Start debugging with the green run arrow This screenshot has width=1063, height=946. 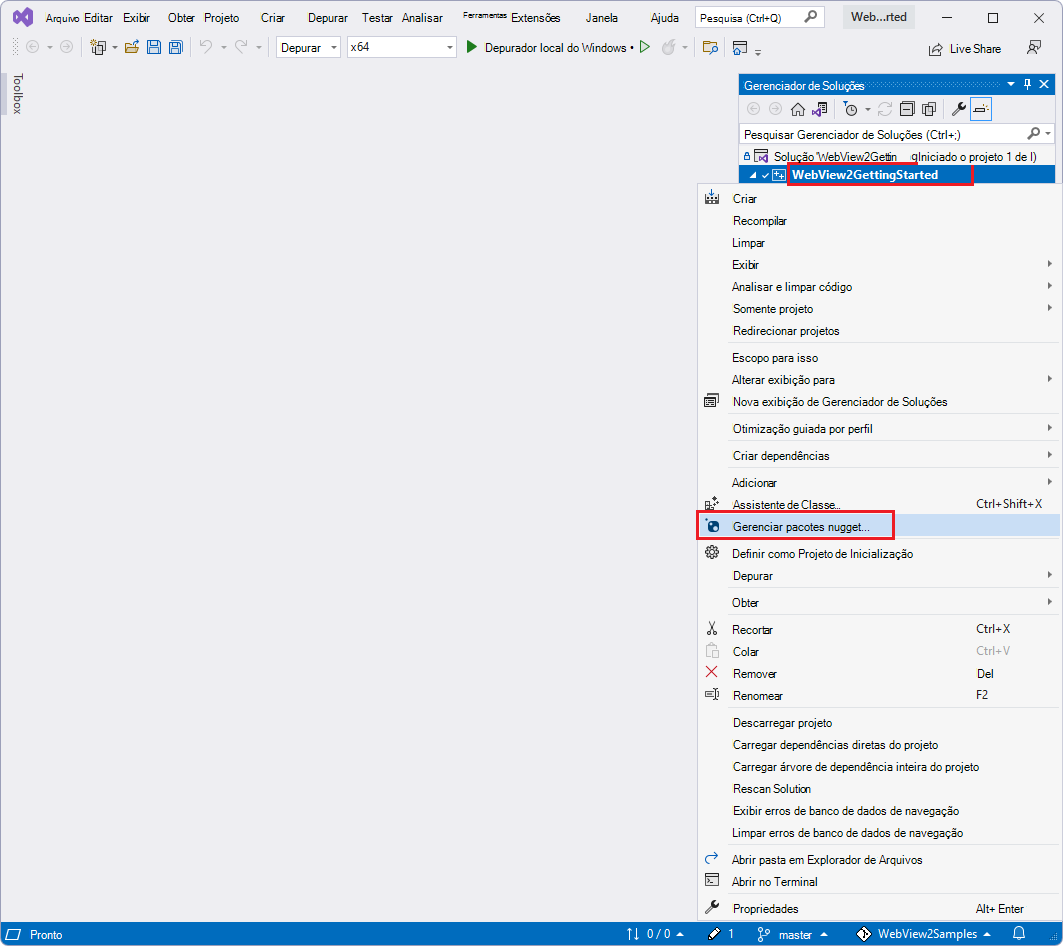471,47
